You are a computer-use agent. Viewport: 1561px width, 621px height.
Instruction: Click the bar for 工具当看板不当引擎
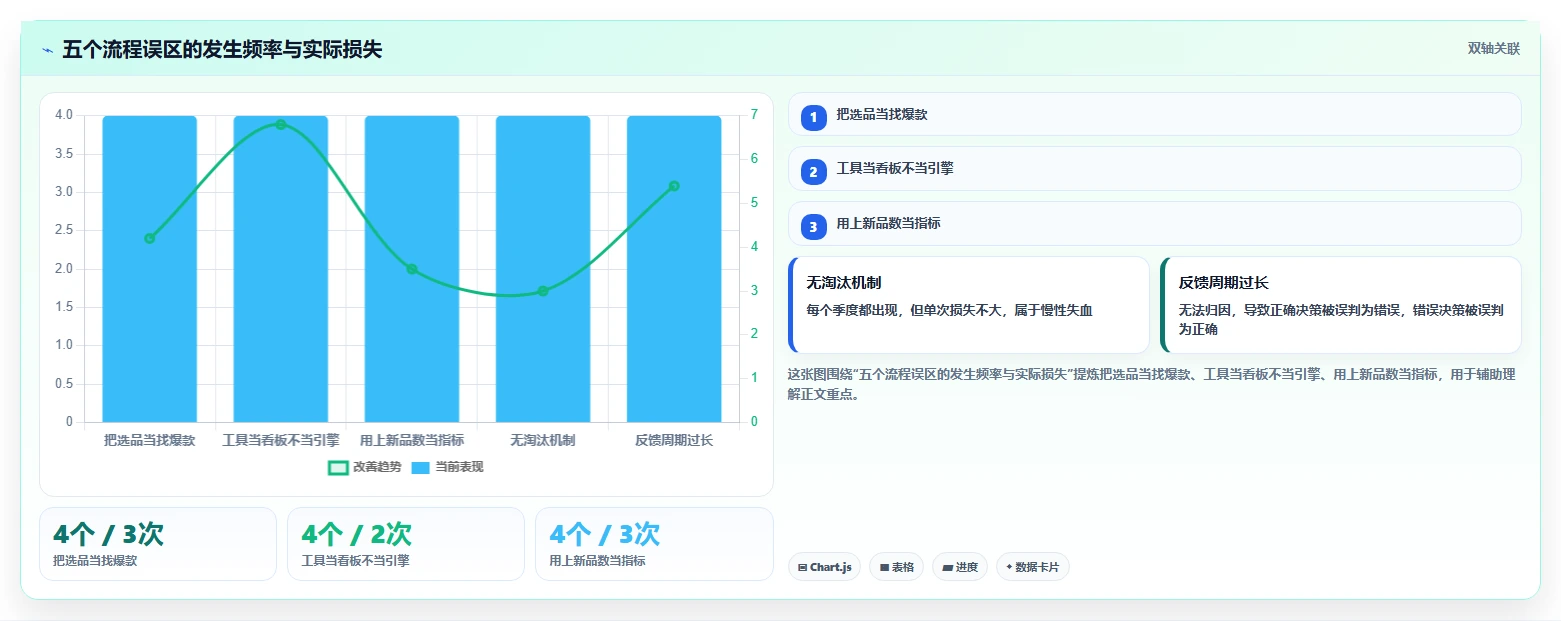point(281,269)
